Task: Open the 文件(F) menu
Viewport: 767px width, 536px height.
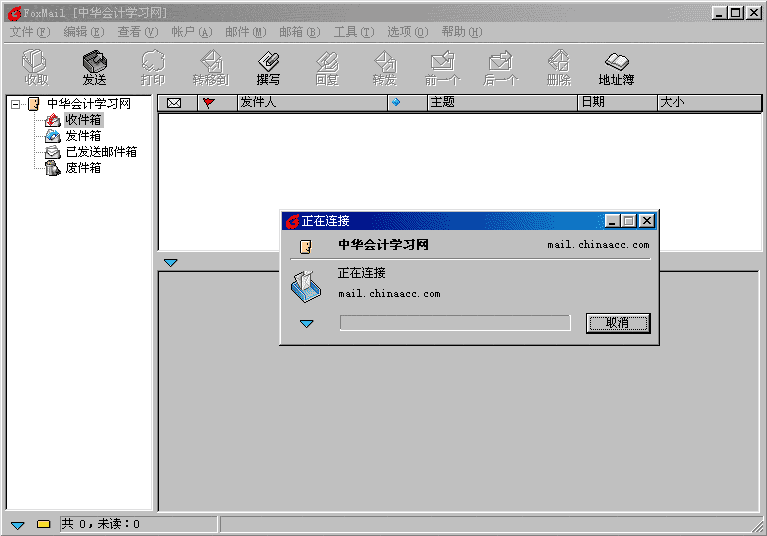Action: pyautogui.click(x=30, y=32)
